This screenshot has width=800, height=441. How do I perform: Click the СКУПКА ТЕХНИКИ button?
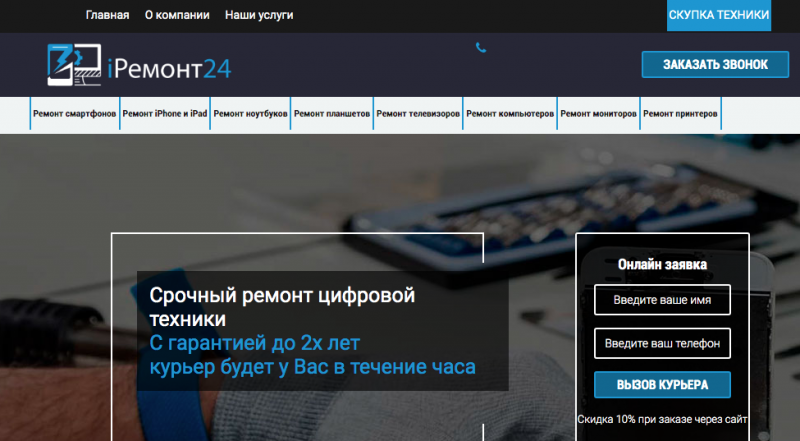719,15
